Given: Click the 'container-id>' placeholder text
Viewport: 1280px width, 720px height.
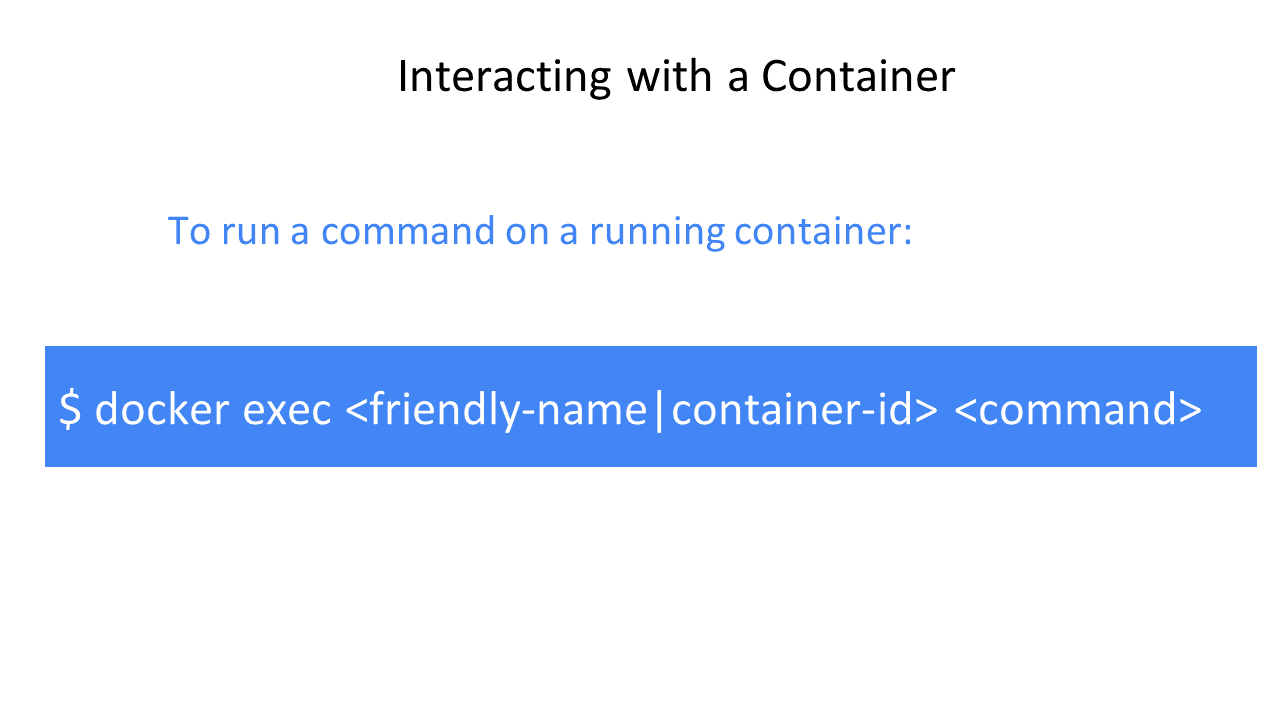Looking at the screenshot, I should (x=804, y=409).
